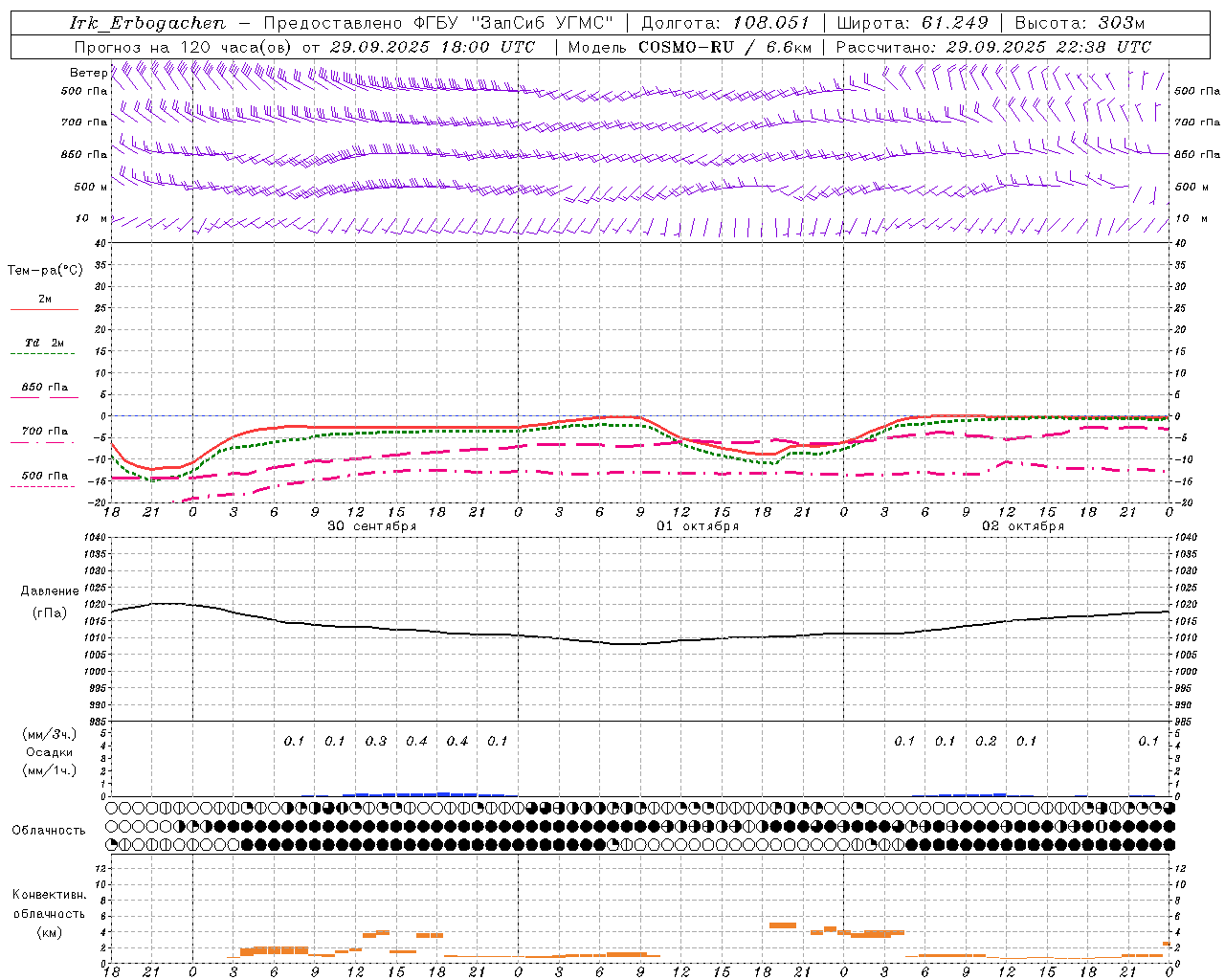Click the 02 октября date label

tap(1023, 526)
